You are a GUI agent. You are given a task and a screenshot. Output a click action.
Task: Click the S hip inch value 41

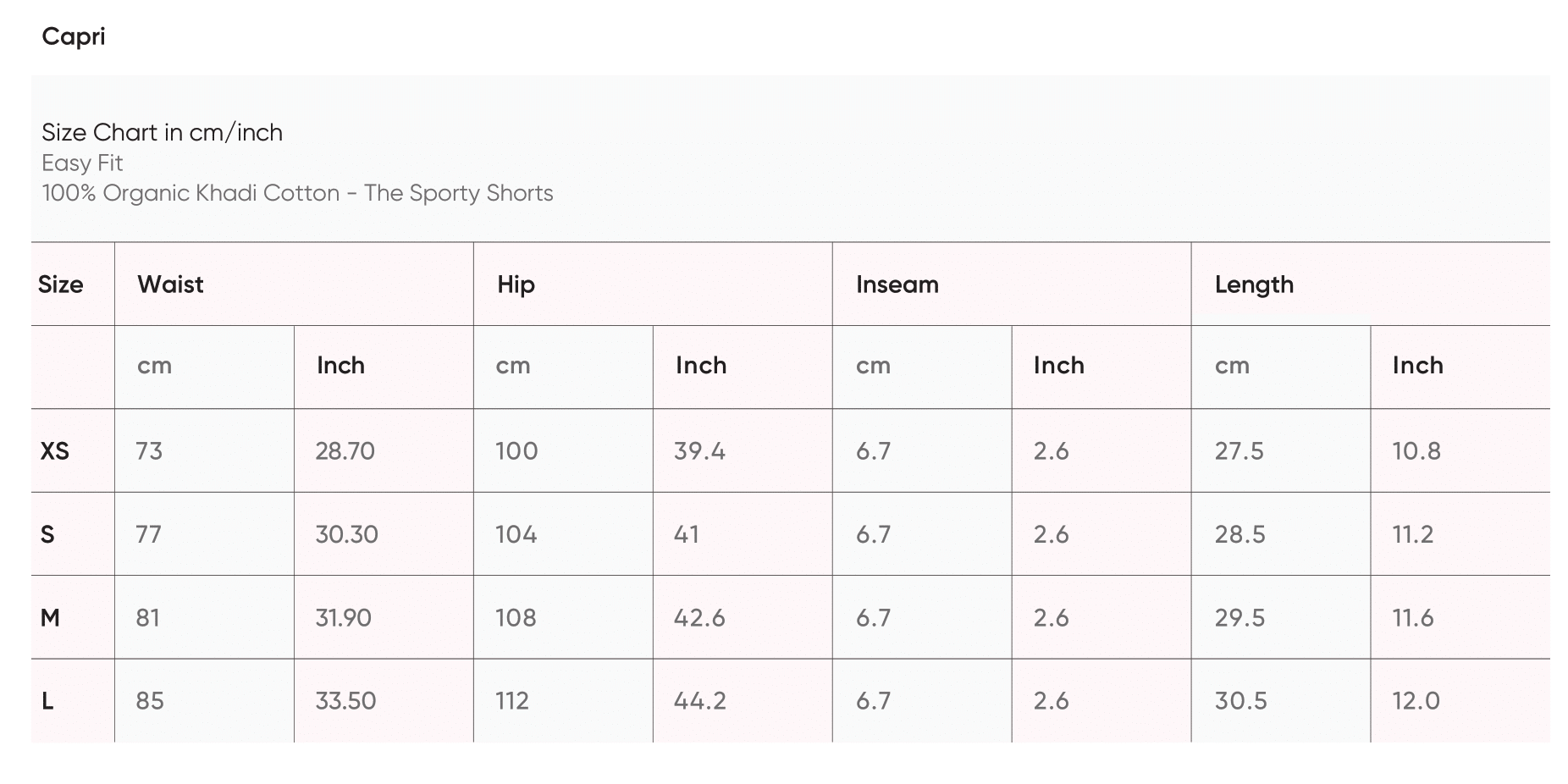click(686, 535)
